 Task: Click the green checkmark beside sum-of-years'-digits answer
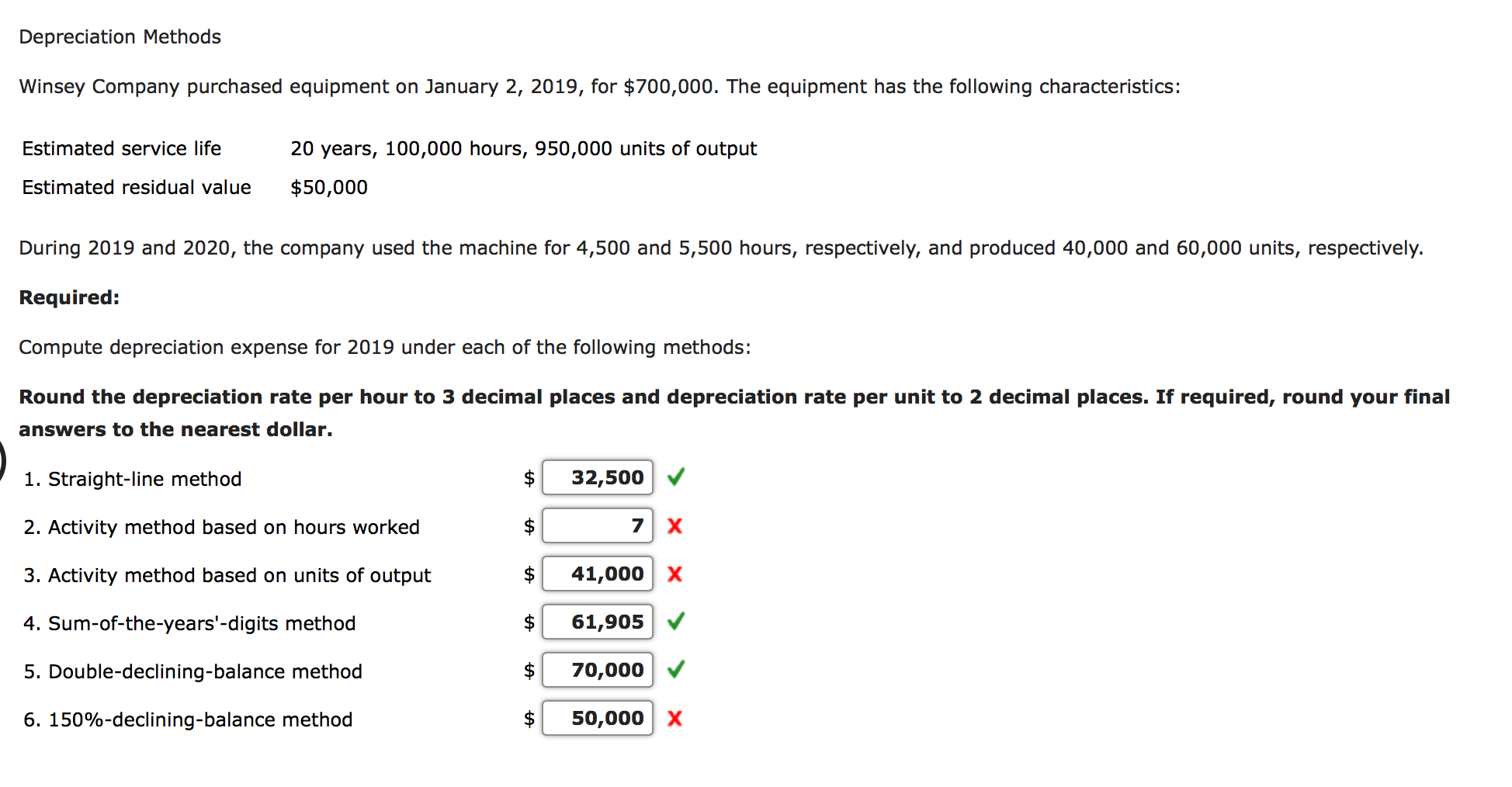pyautogui.click(x=675, y=622)
